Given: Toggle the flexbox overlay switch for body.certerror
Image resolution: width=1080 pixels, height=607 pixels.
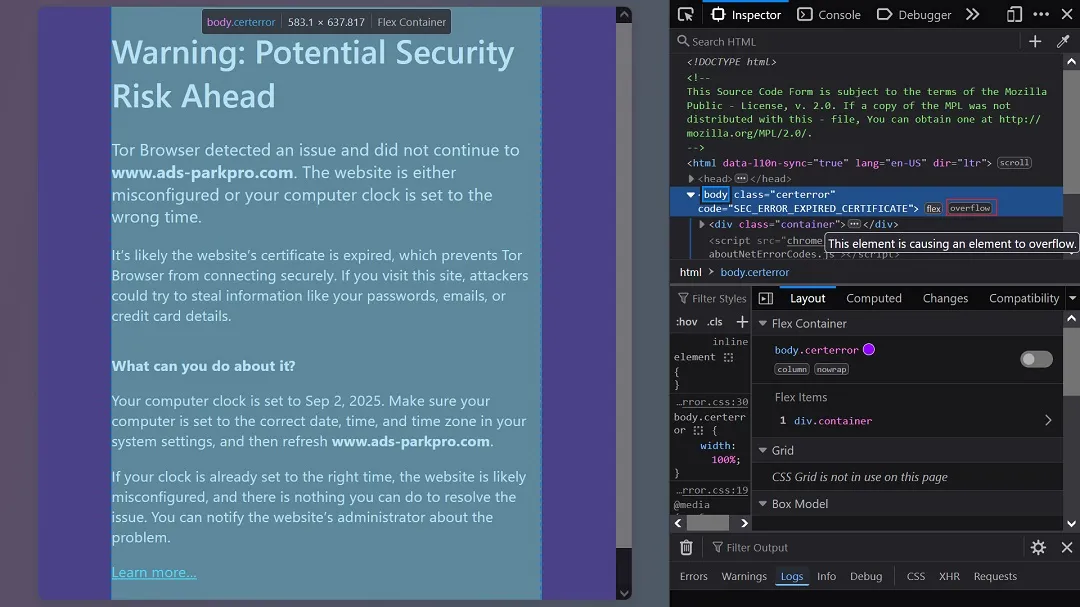Looking at the screenshot, I should (1037, 359).
